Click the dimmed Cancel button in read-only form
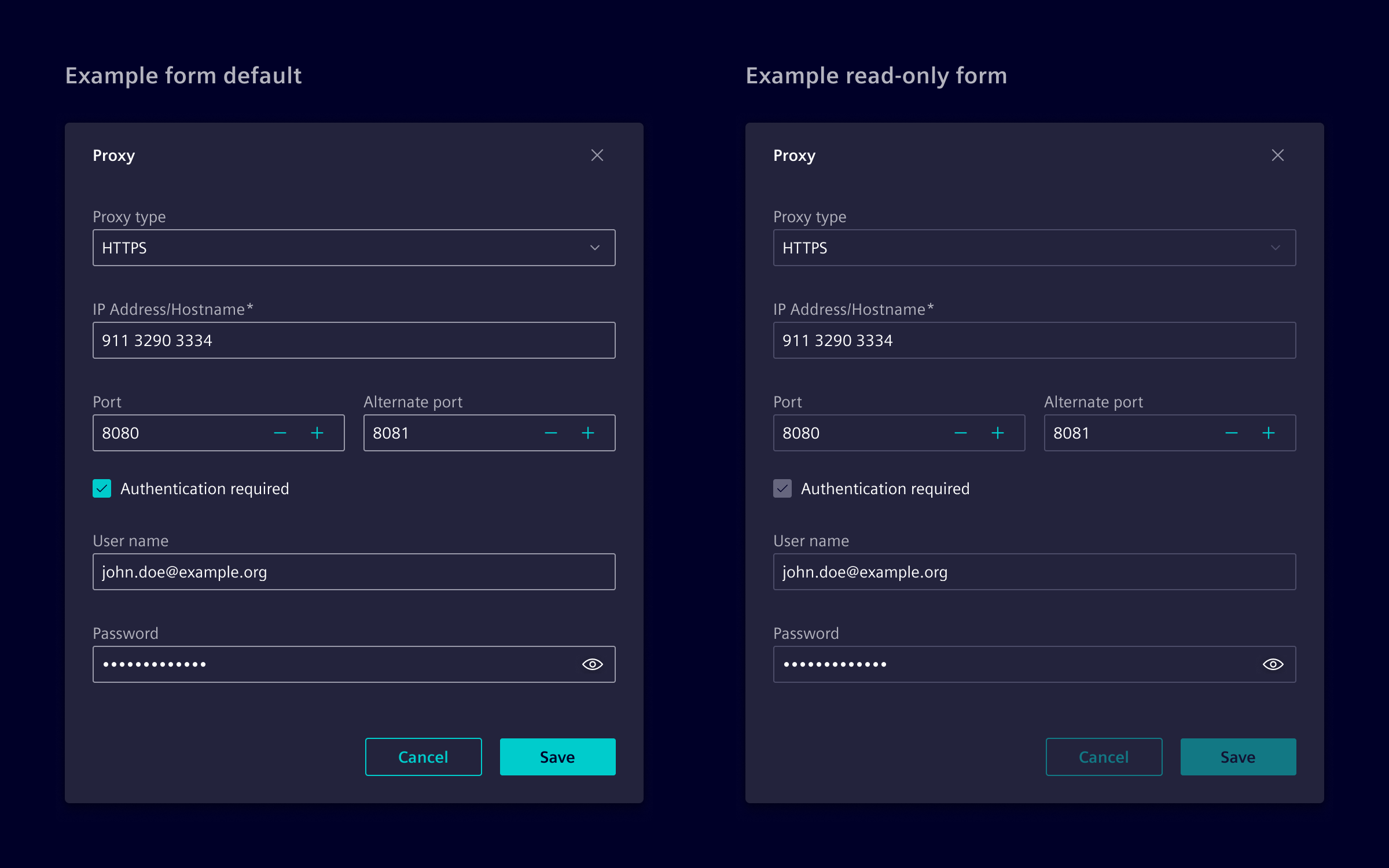Image resolution: width=1389 pixels, height=868 pixels. (1104, 757)
